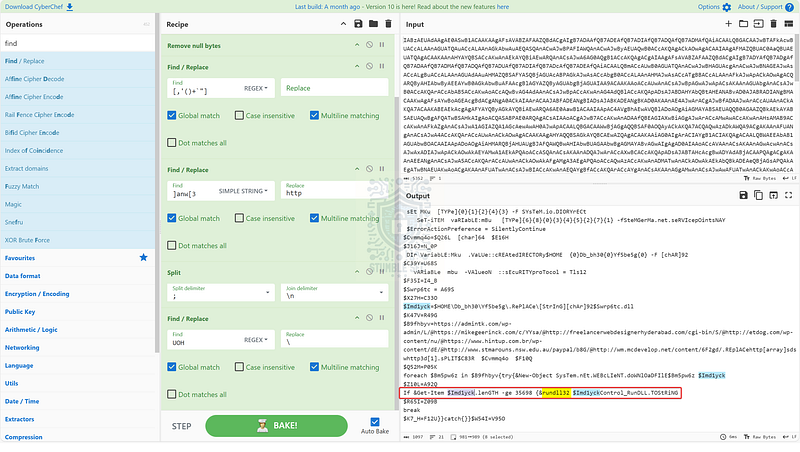
Task: Save output to file icon
Action: (743, 195)
